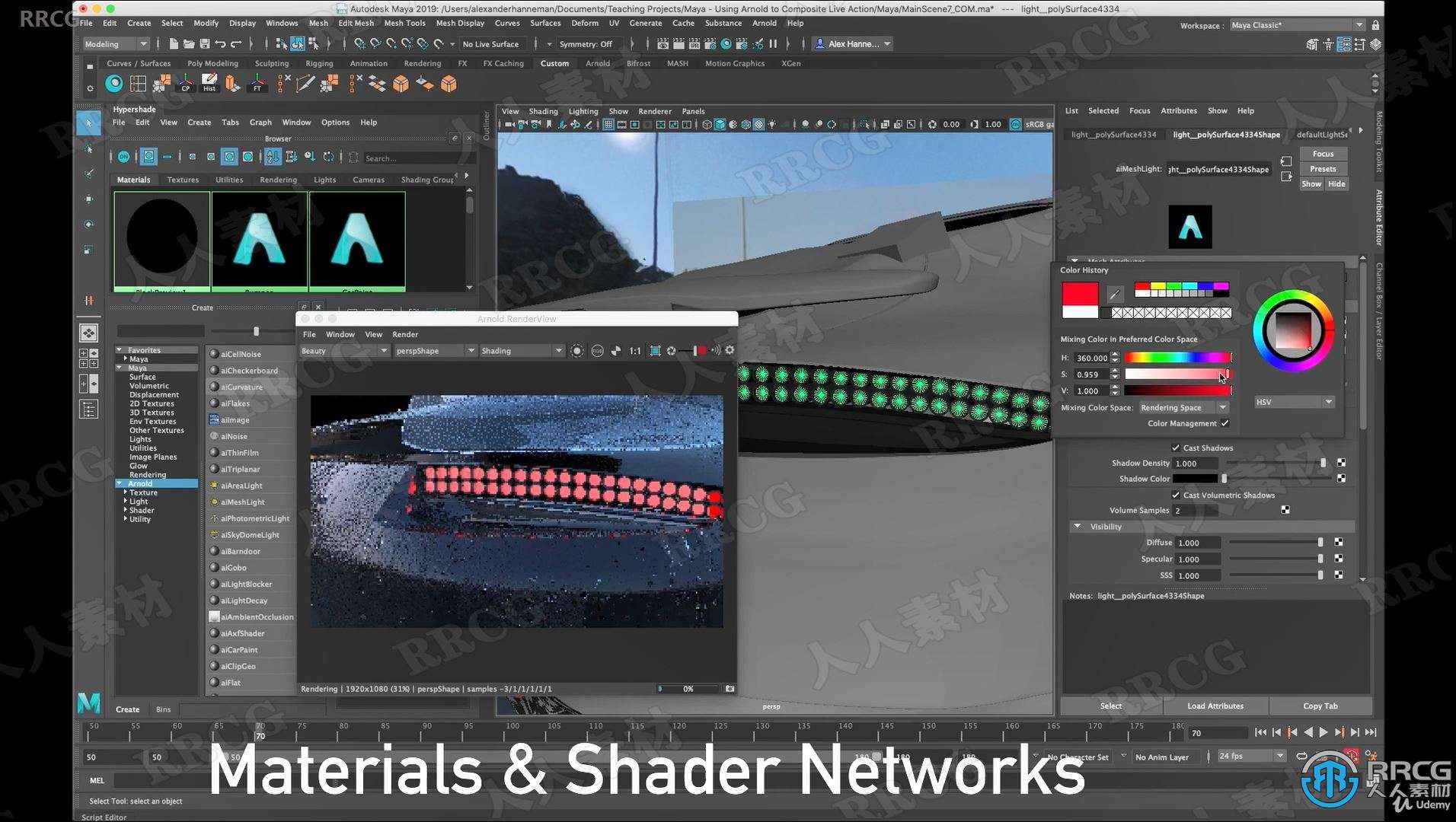Click the Hue gradient slider

1177,358
